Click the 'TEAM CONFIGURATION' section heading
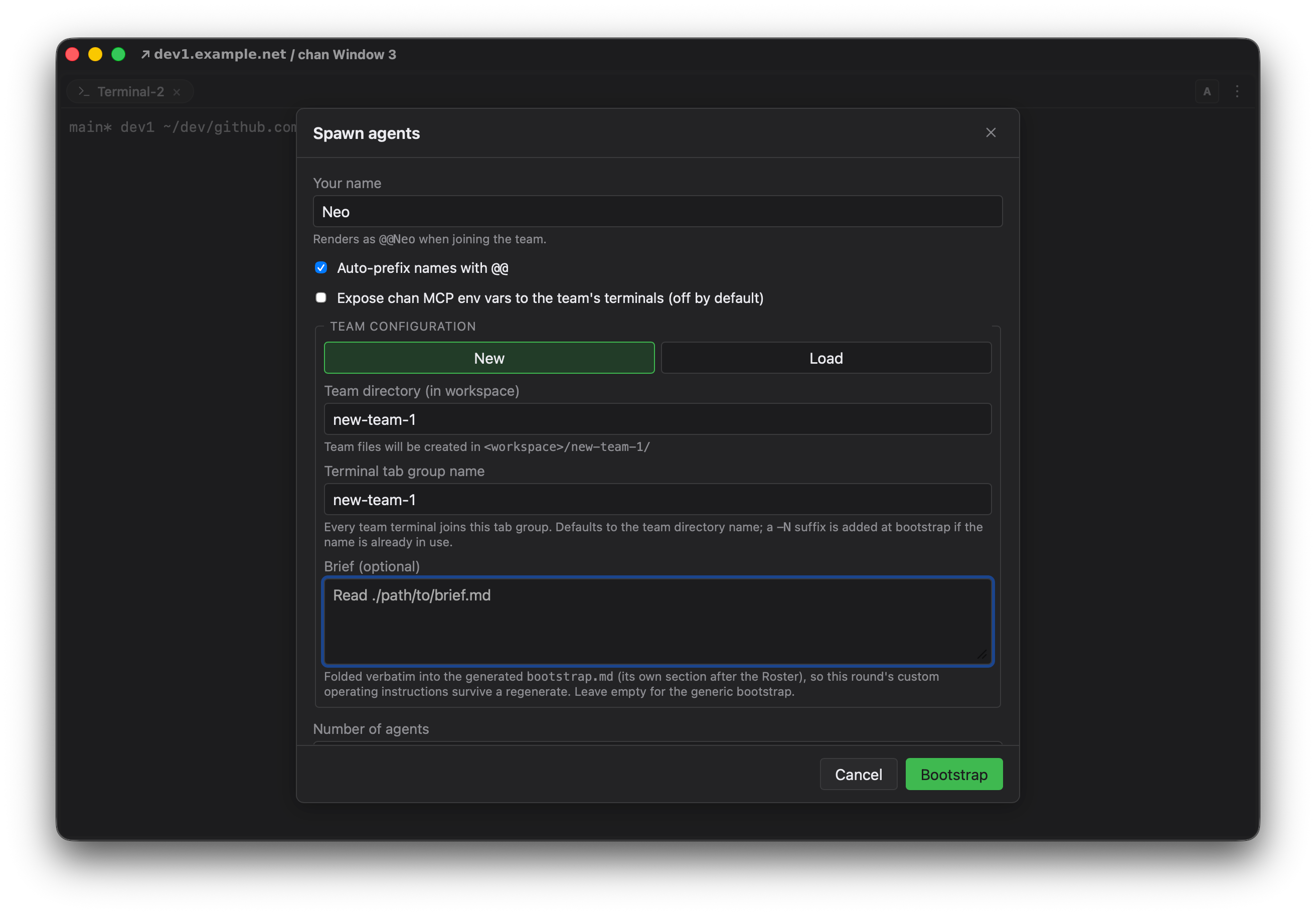The height and width of the screenshot is (915, 1316). tap(403, 326)
